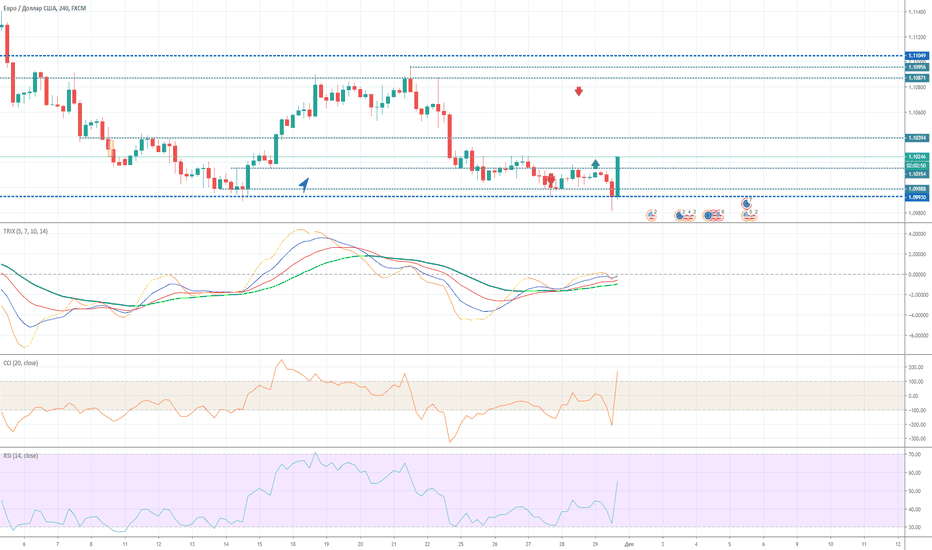
Task: Click the 70.00 value on RSI scale
Action: (x=915, y=454)
